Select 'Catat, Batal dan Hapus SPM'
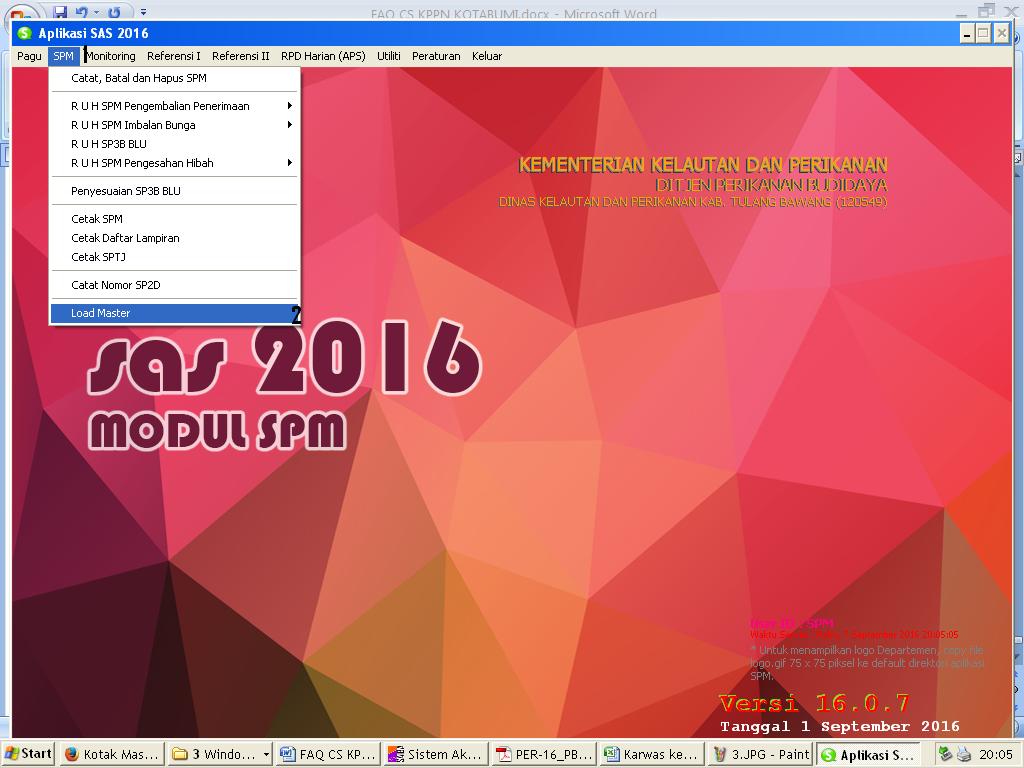The height and width of the screenshot is (768, 1024). point(137,78)
